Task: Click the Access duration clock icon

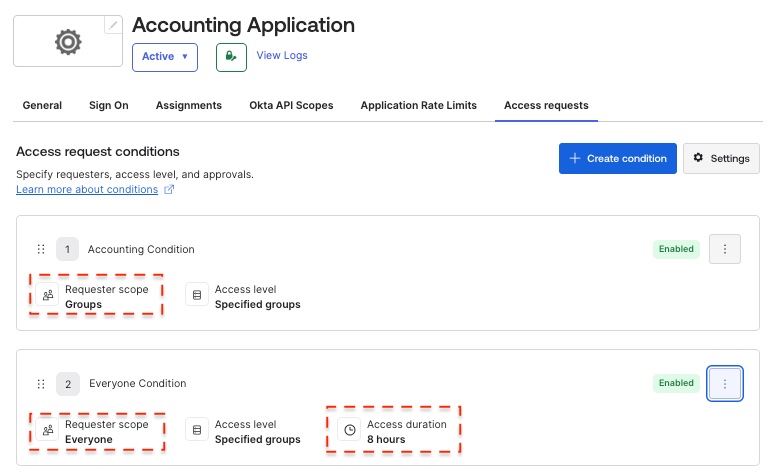Action: [x=349, y=431]
